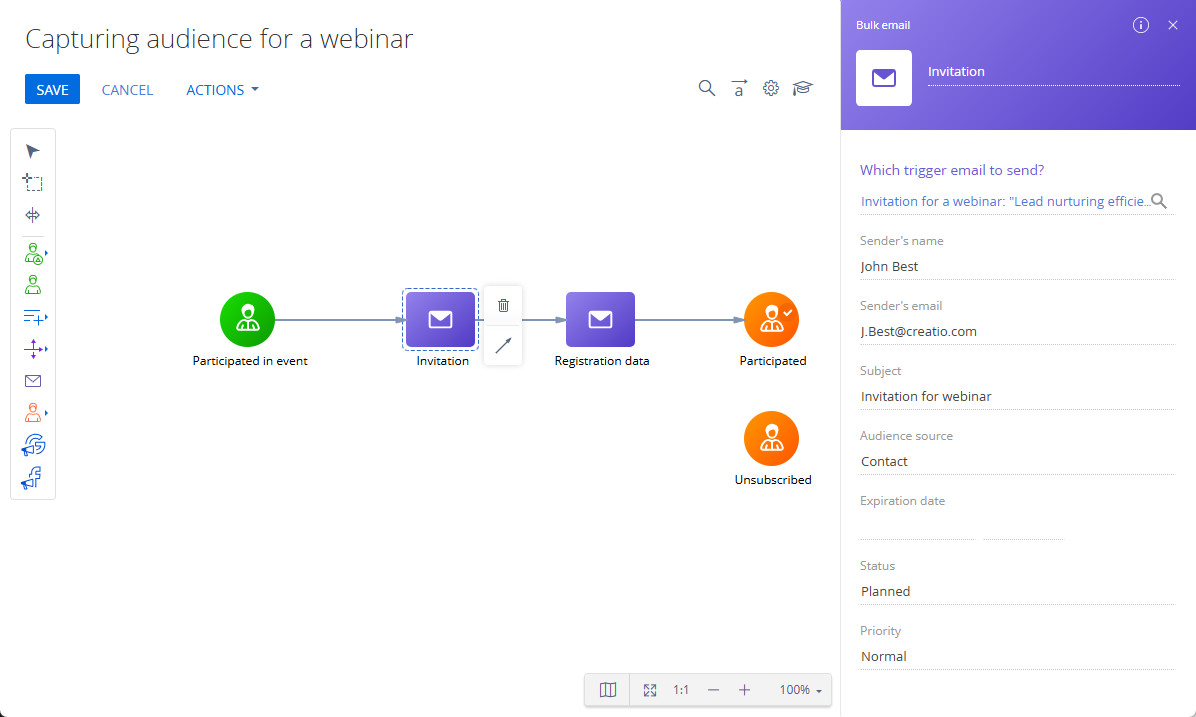
Task: Edit the Subject field Invitation for webinar
Action: (x=1018, y=396)
